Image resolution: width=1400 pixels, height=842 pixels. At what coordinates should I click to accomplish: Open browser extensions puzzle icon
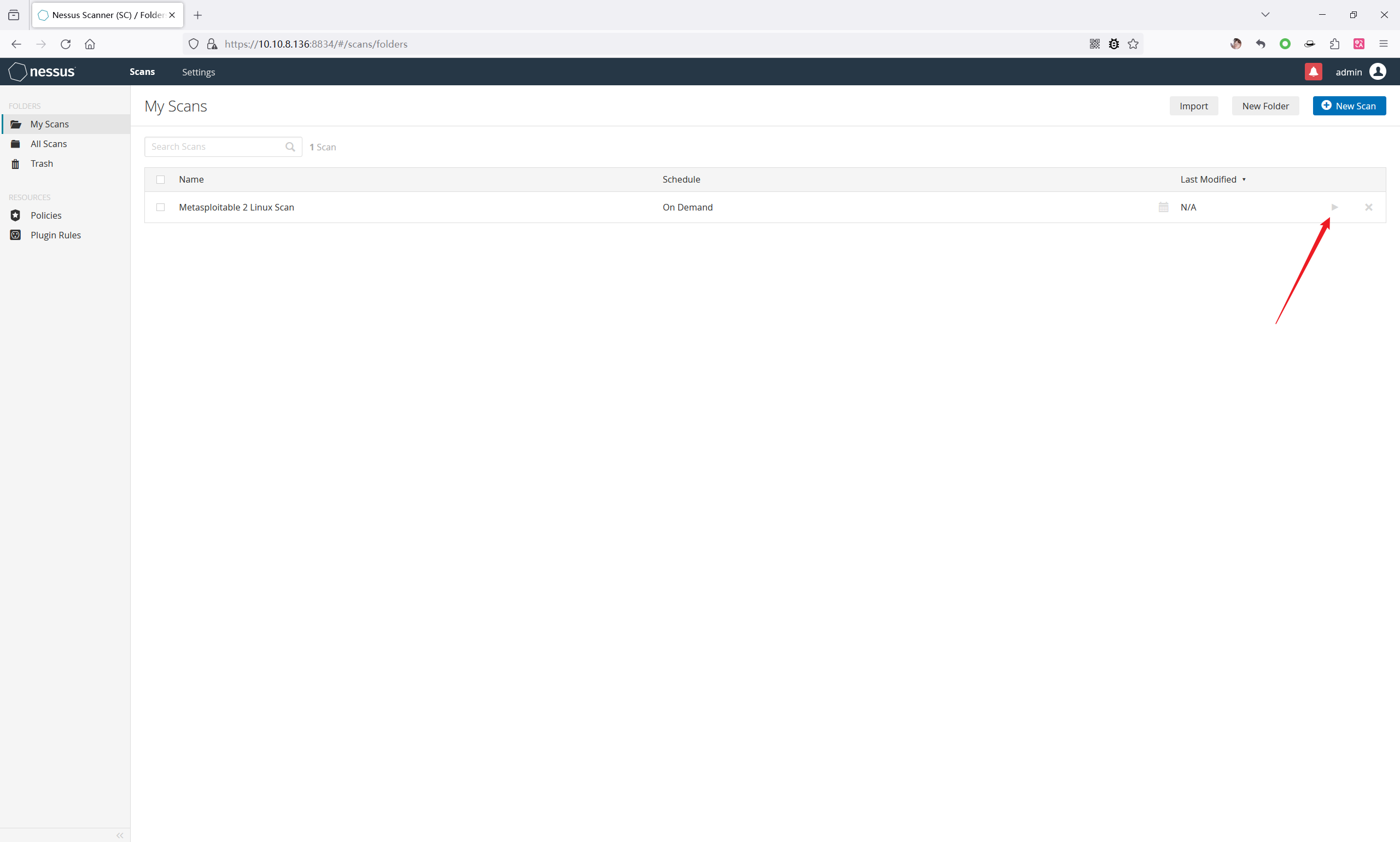point(1334,44)
